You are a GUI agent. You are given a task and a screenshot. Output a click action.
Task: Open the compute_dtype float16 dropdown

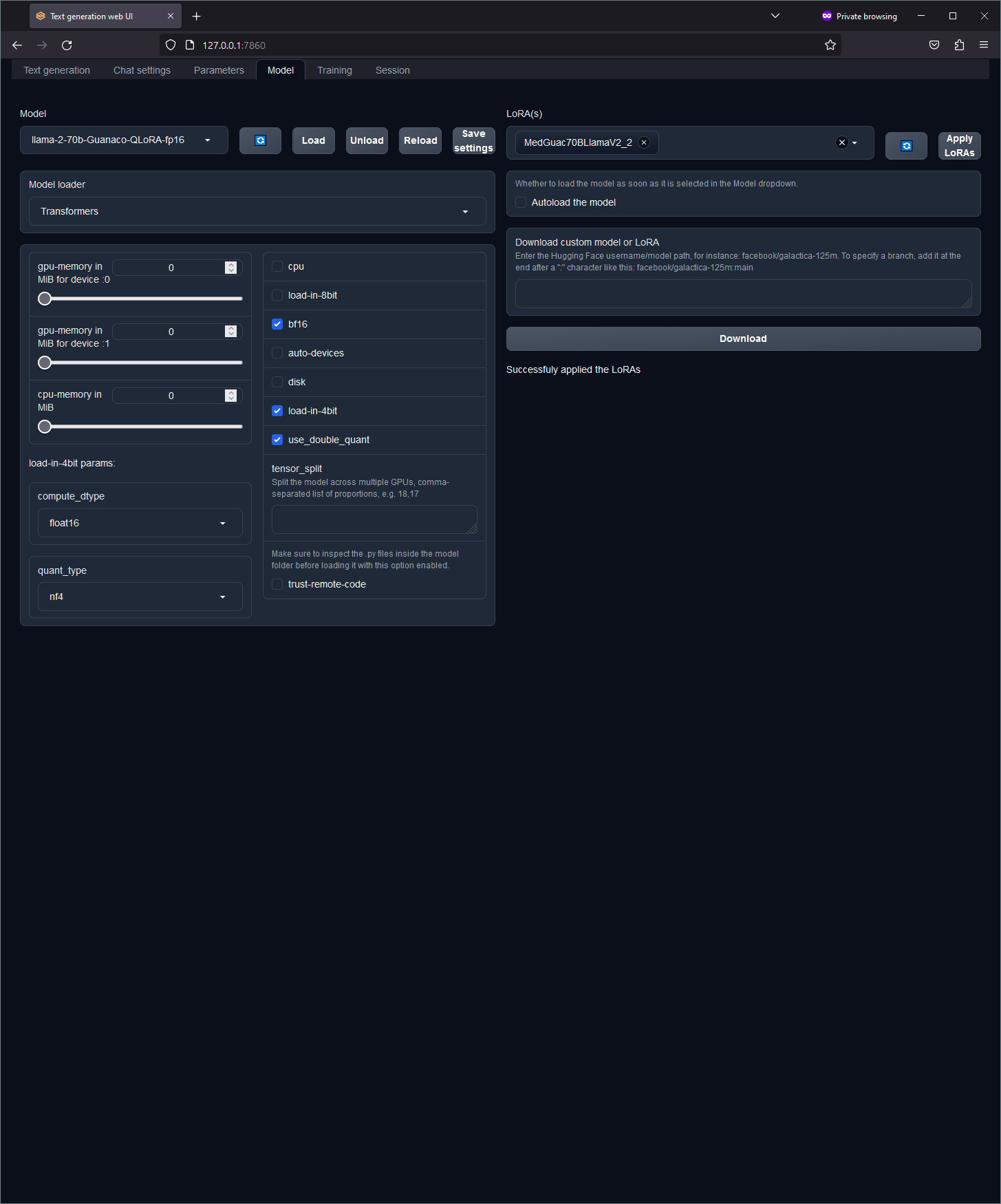(140, 523)
